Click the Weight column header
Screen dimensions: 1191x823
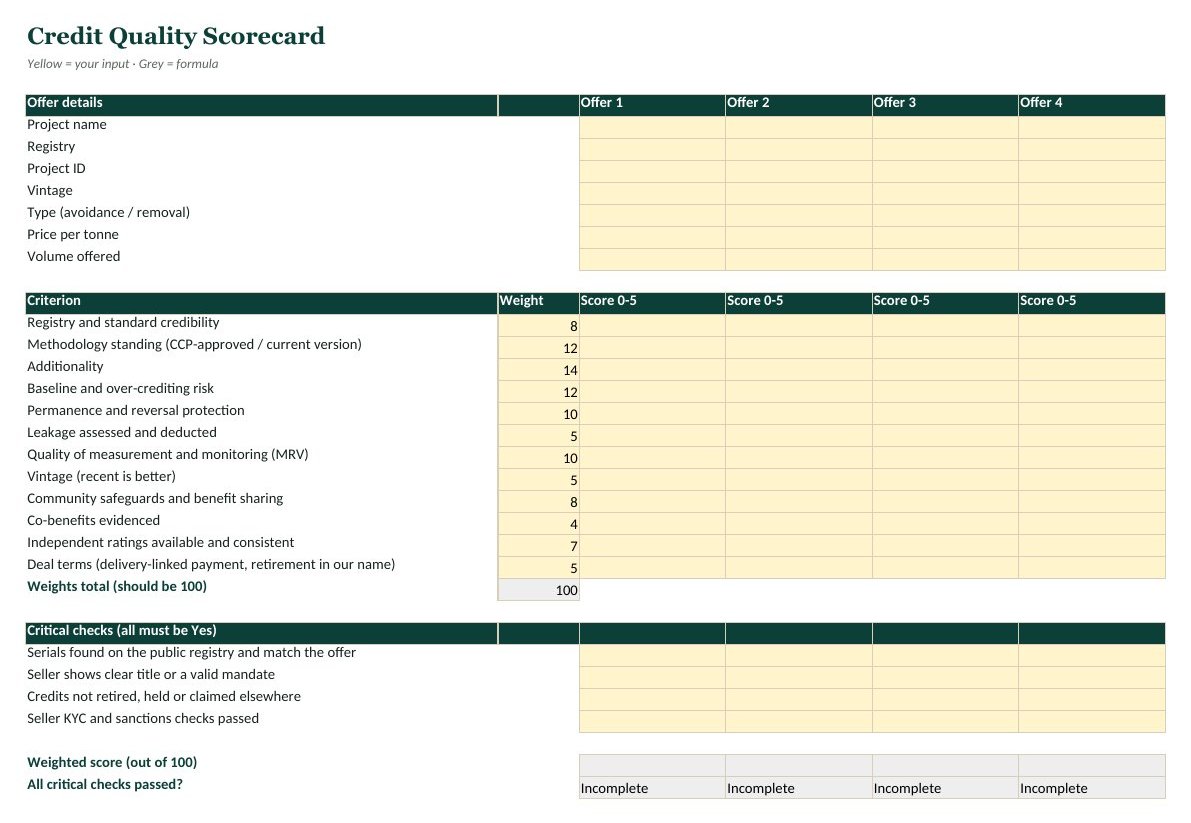click(539, 304)
